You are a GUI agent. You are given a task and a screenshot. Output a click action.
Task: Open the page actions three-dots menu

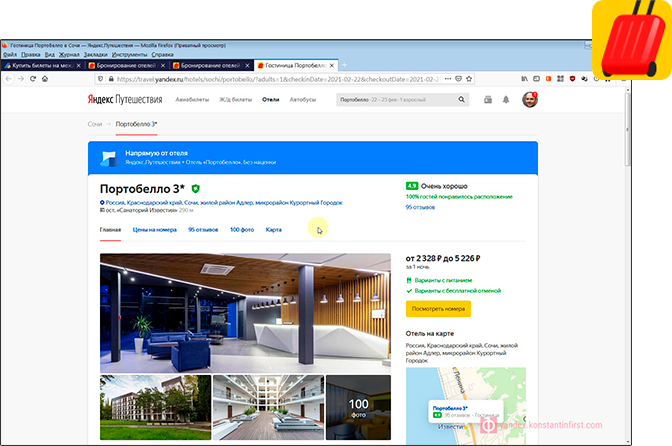click(x=447, y=79)
